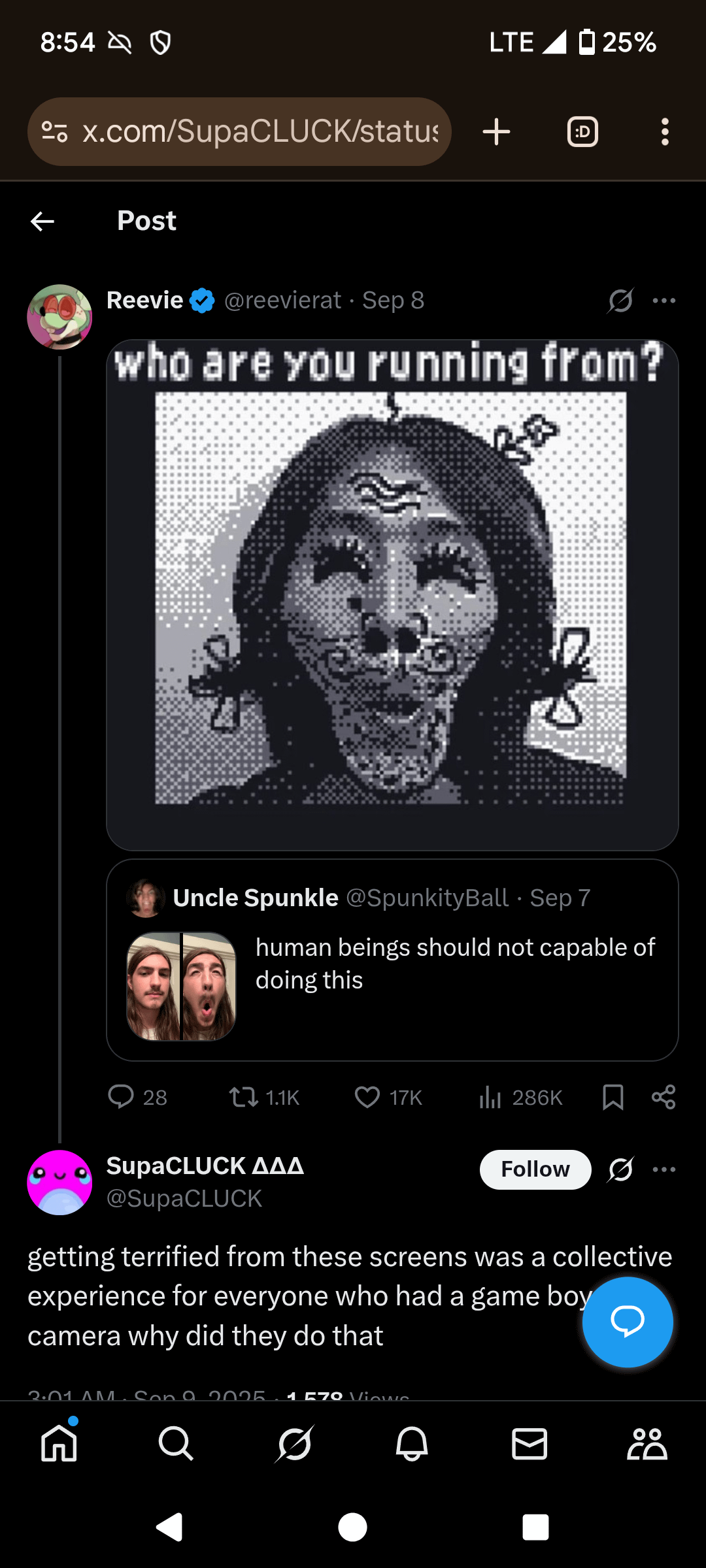Open a new browser tab
The height and width of the screenshot is (1568, 706).
tap(496, 132)
